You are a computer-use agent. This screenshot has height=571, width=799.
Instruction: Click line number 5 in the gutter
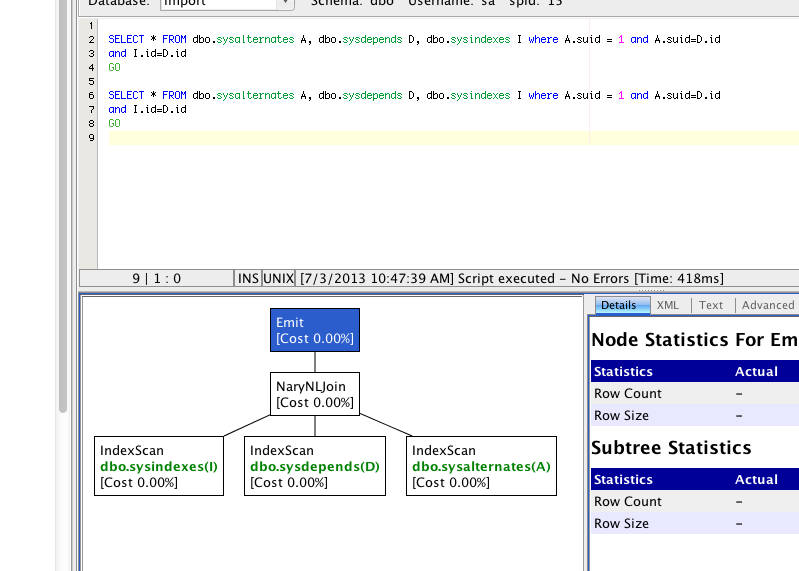91,81
